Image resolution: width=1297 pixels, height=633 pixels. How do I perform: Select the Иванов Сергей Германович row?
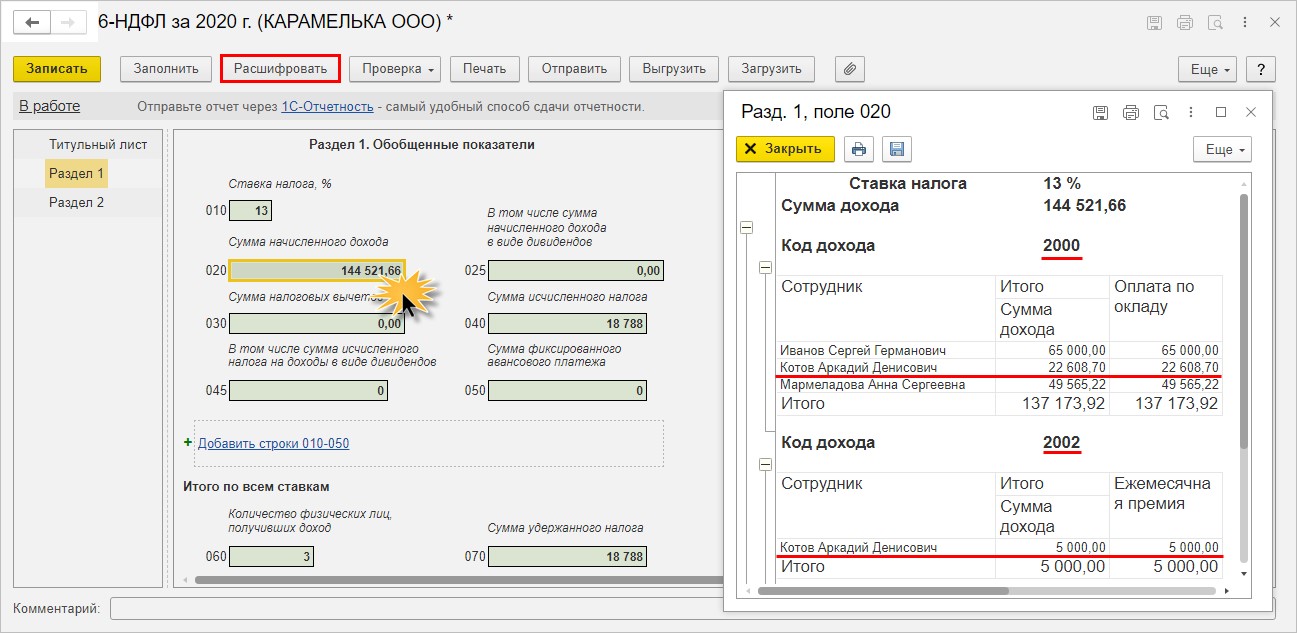pyautogui.click(x=999, y=351)
